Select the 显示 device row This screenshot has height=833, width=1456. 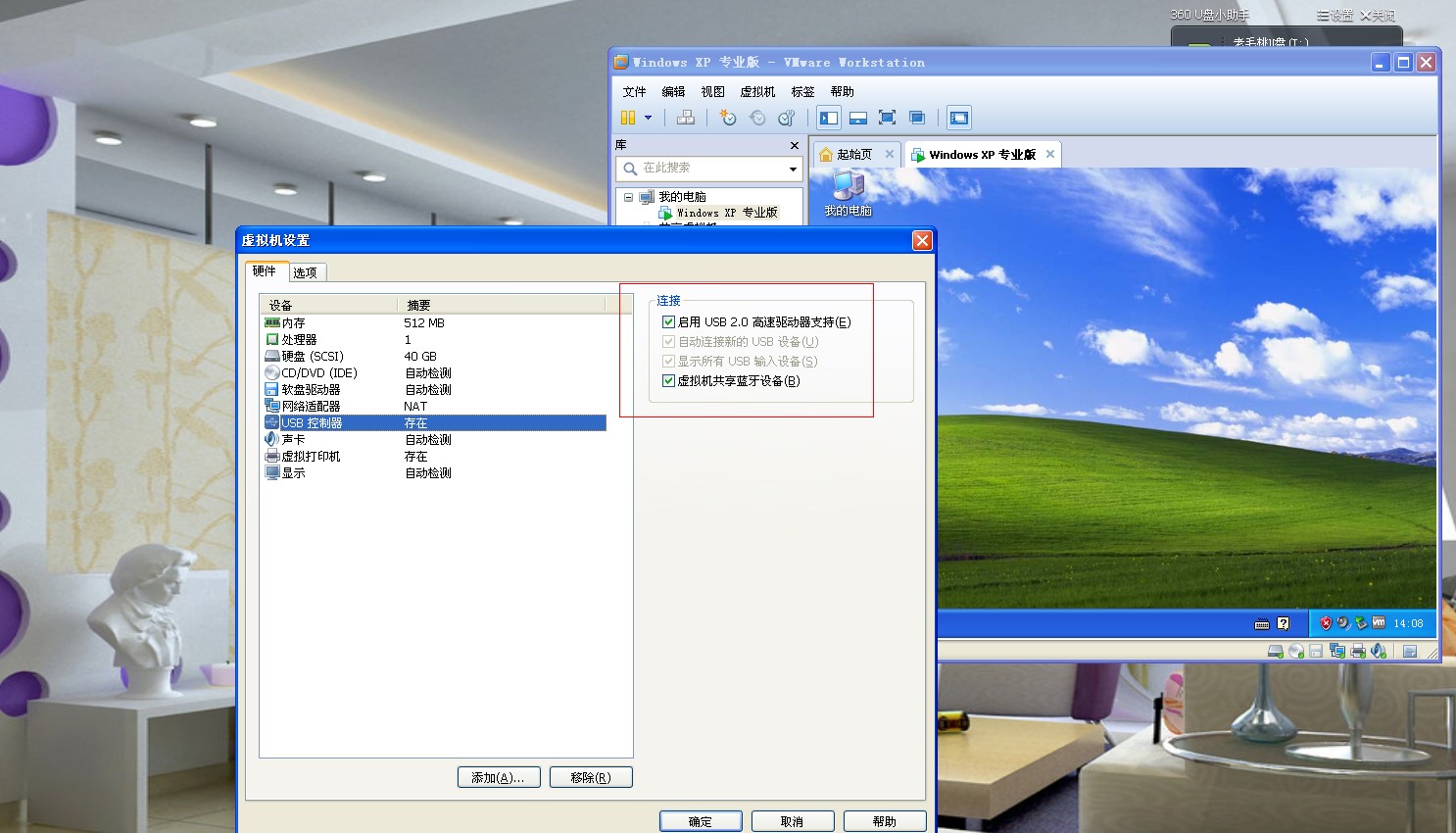tap(434, 472)
